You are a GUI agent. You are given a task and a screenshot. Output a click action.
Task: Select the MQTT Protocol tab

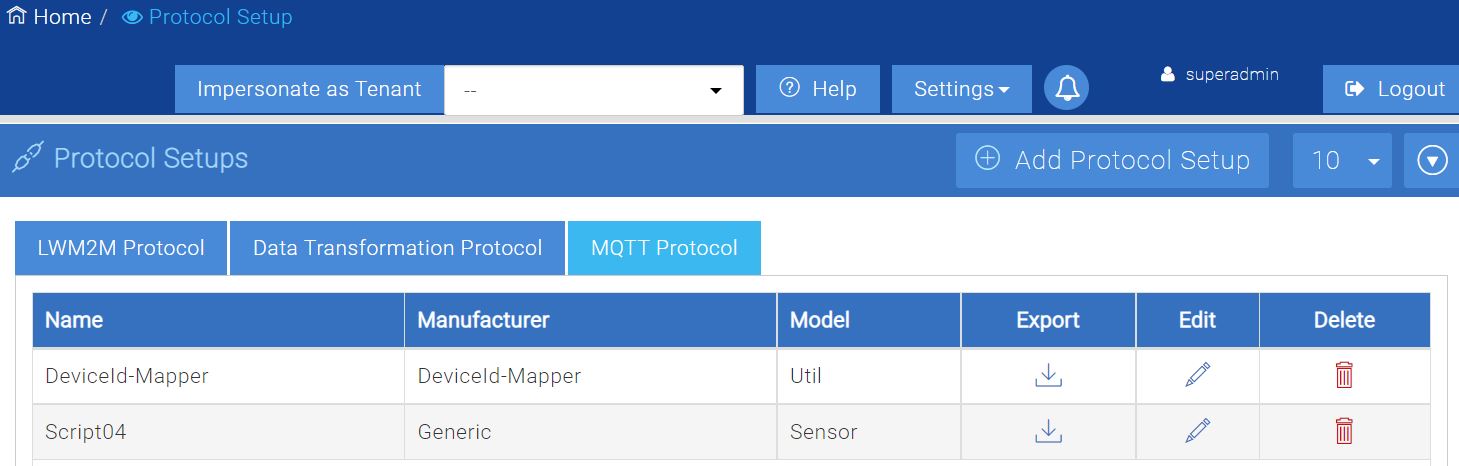[664, 248]
